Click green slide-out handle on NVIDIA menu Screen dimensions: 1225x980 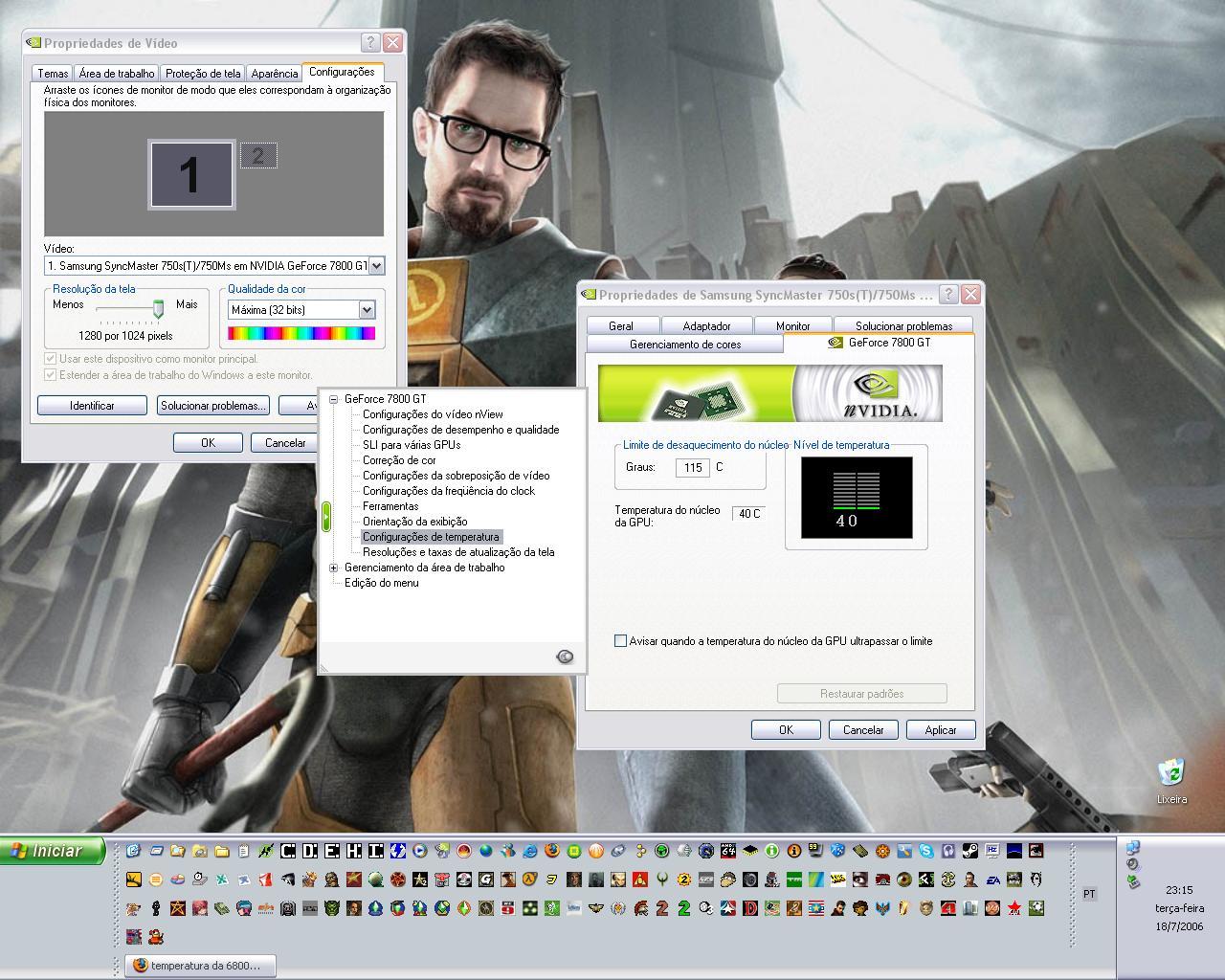coord(325,517)
